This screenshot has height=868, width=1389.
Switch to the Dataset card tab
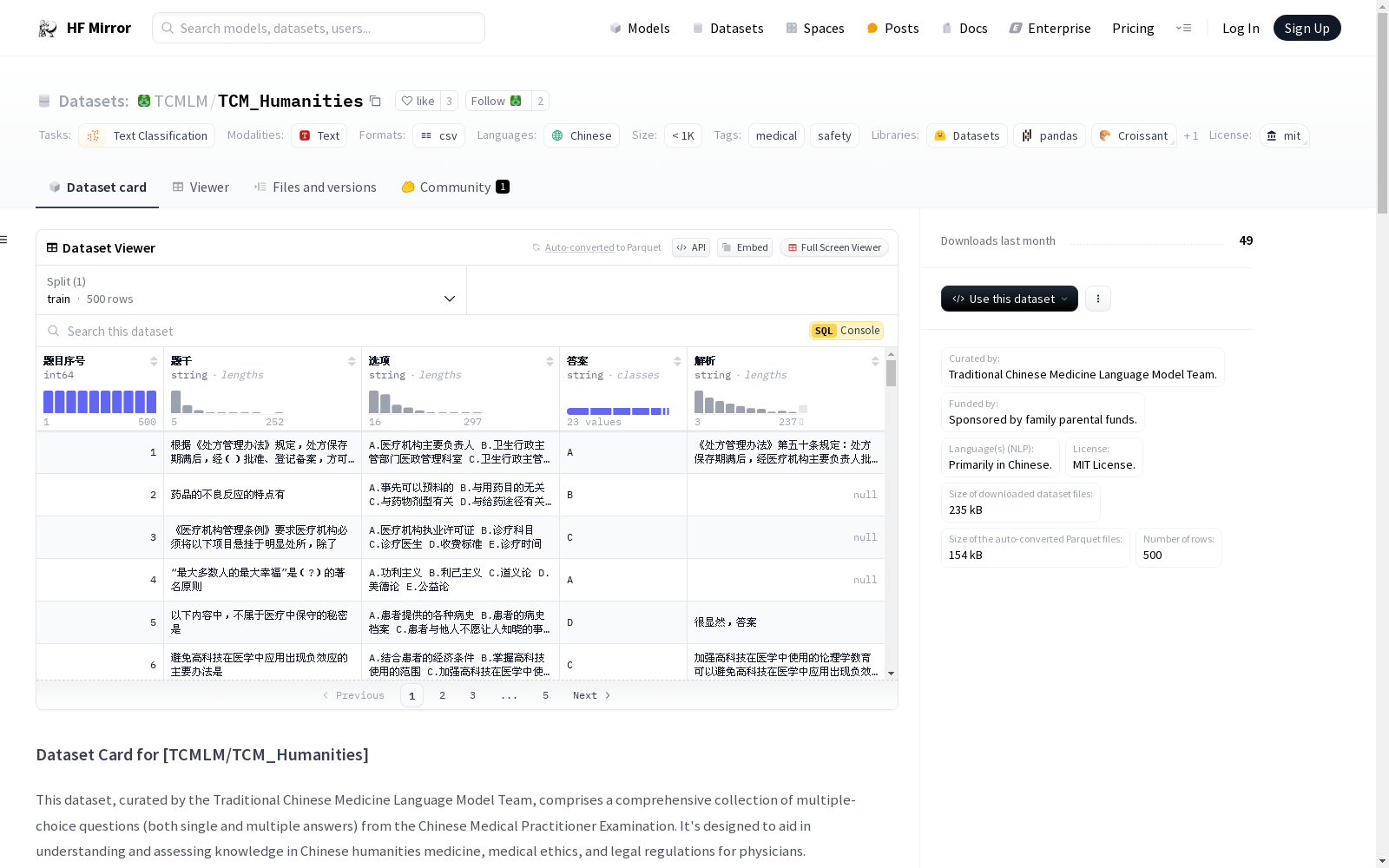coord(97,187)
